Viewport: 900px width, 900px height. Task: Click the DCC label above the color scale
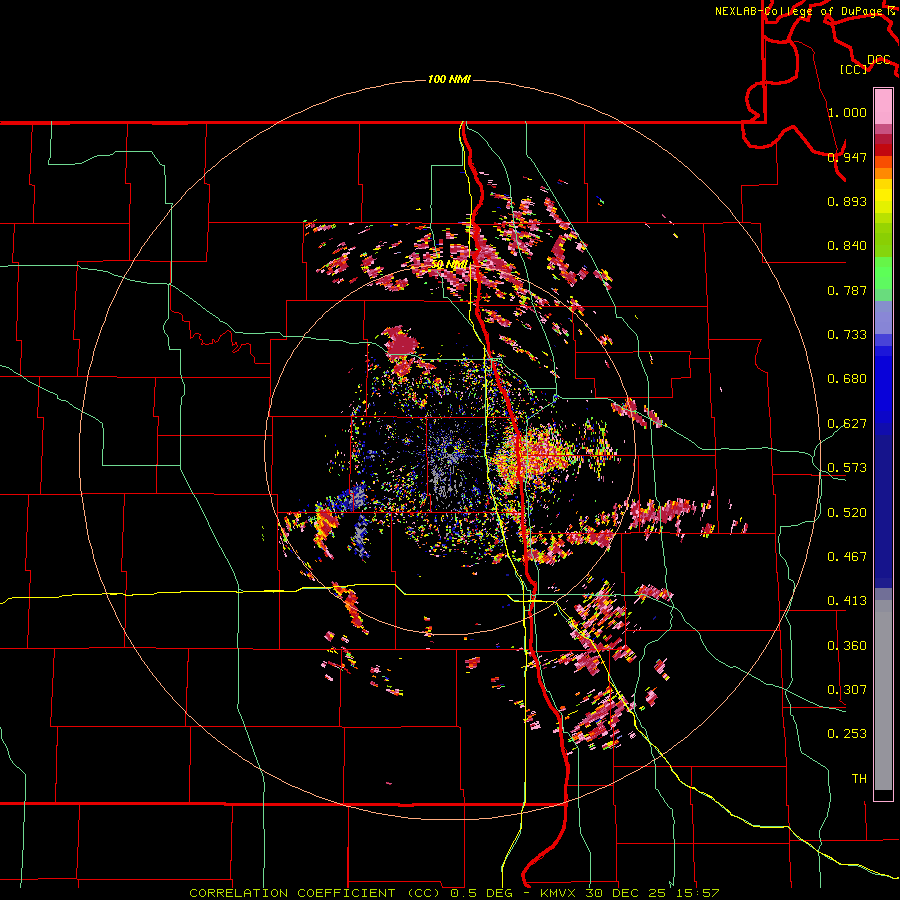point(878,60)
